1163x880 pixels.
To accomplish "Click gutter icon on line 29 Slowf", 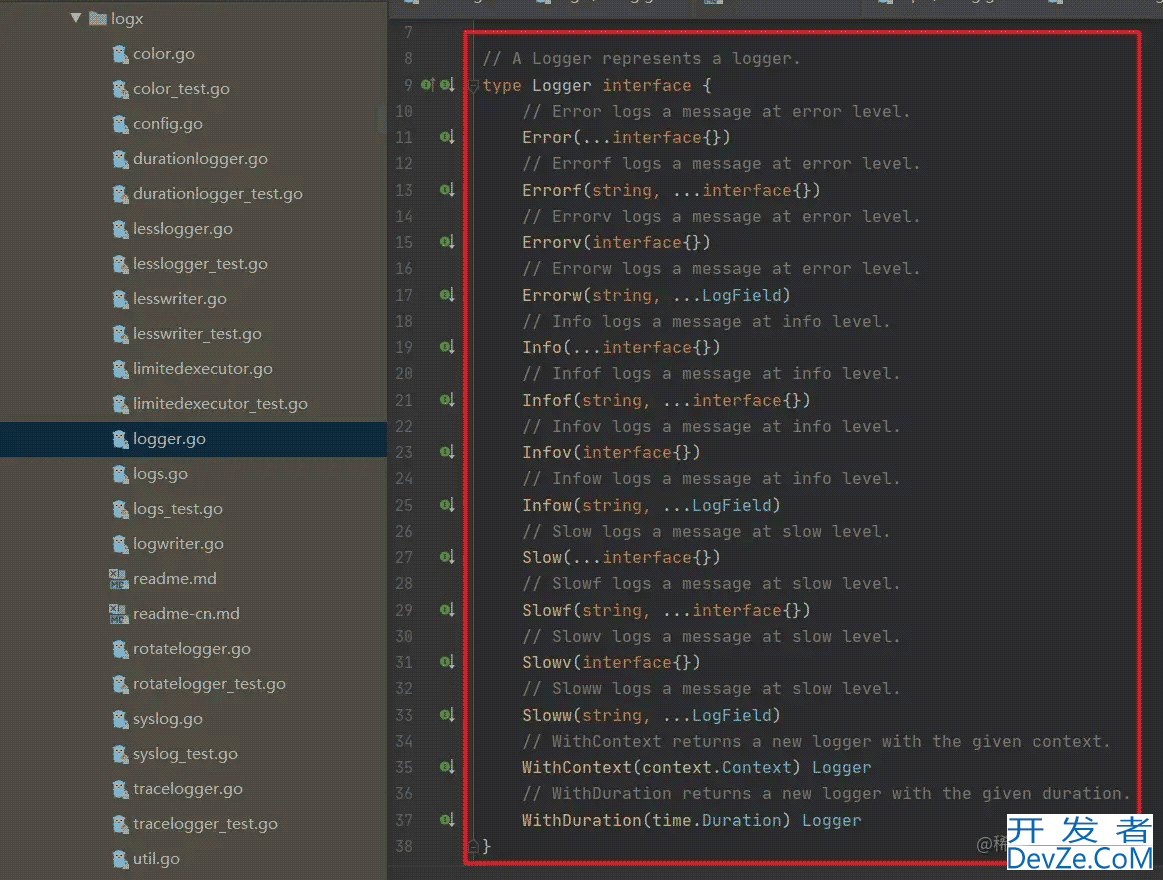I will 447,610.
